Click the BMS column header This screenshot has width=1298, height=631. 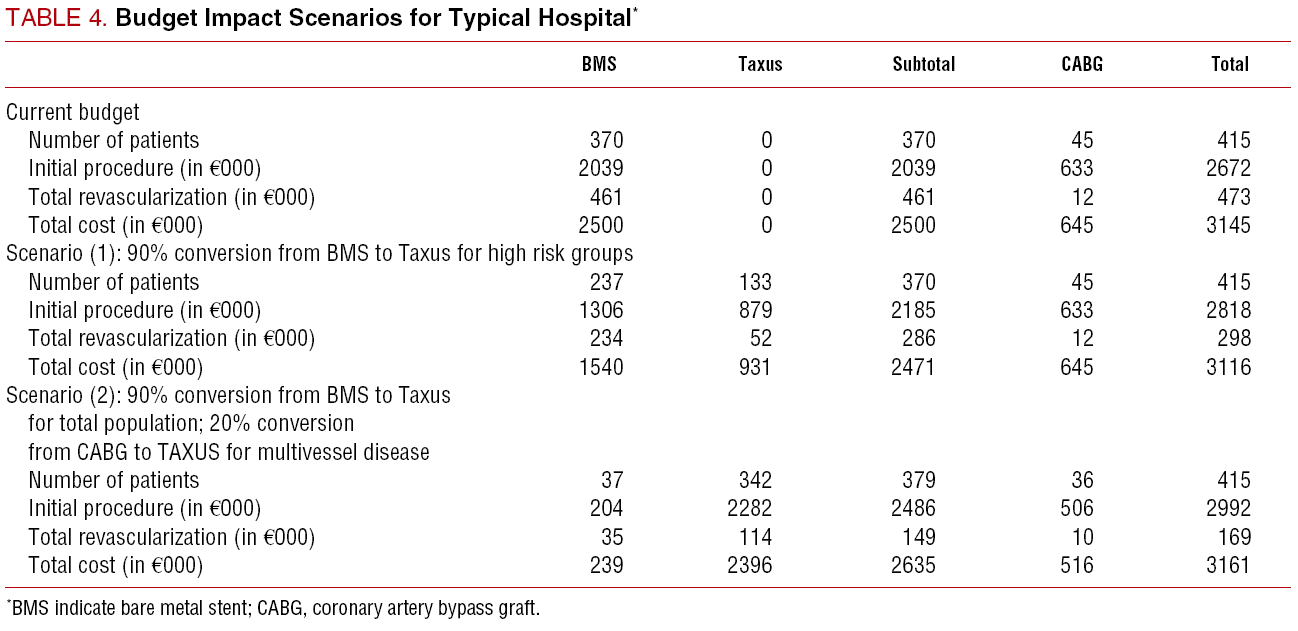pos(599,64)
